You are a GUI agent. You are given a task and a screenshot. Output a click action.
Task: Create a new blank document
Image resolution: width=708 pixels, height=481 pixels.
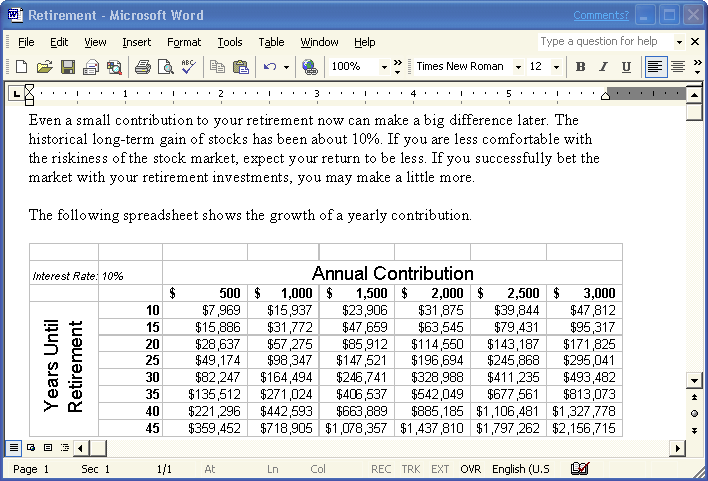pos(21,67)
